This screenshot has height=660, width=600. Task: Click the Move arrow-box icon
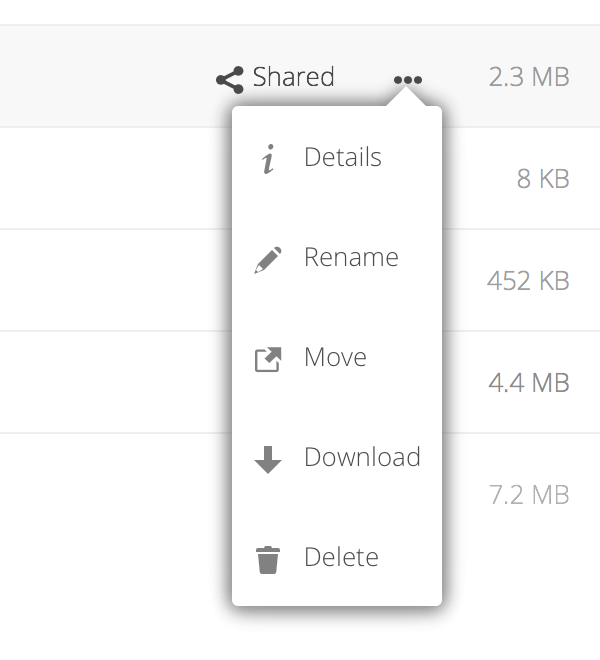pyautogui.click(x=267, y=359)
